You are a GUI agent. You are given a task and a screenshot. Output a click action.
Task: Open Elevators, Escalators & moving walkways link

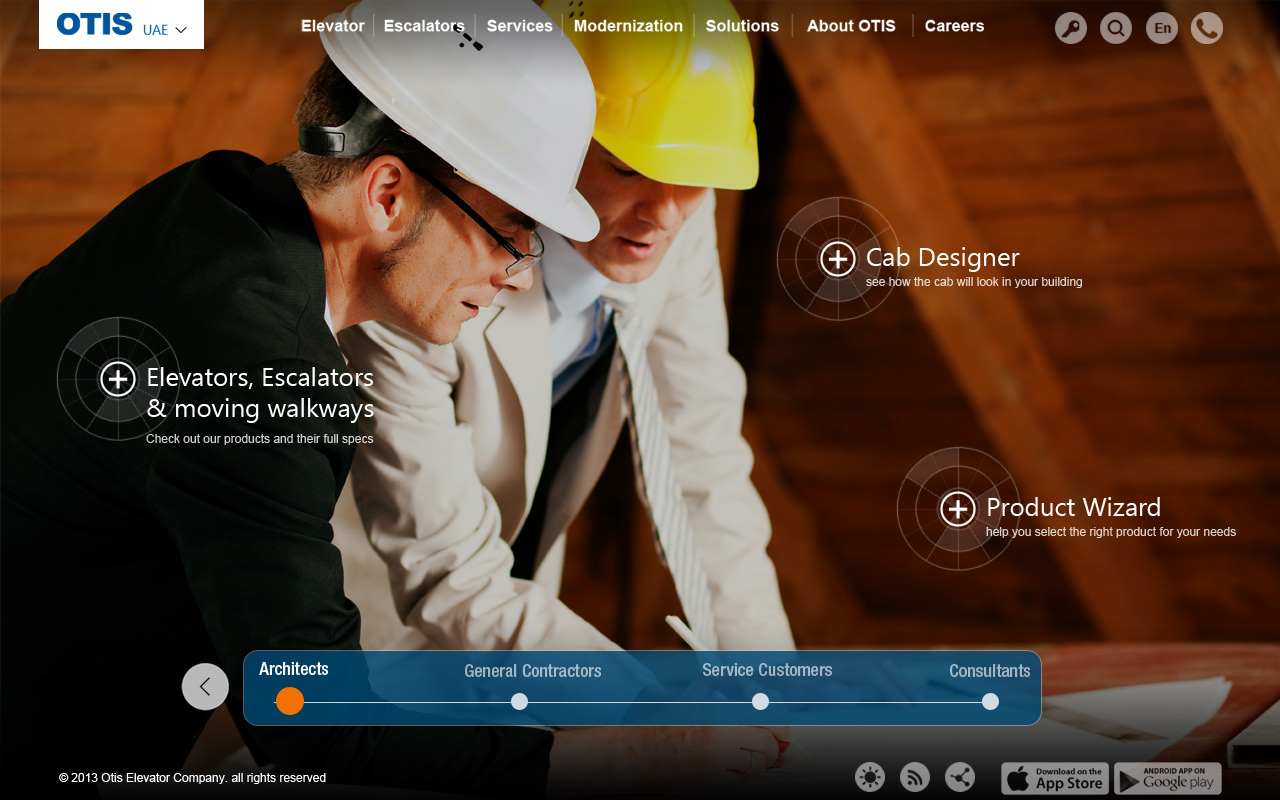click(x=260, y=392)
